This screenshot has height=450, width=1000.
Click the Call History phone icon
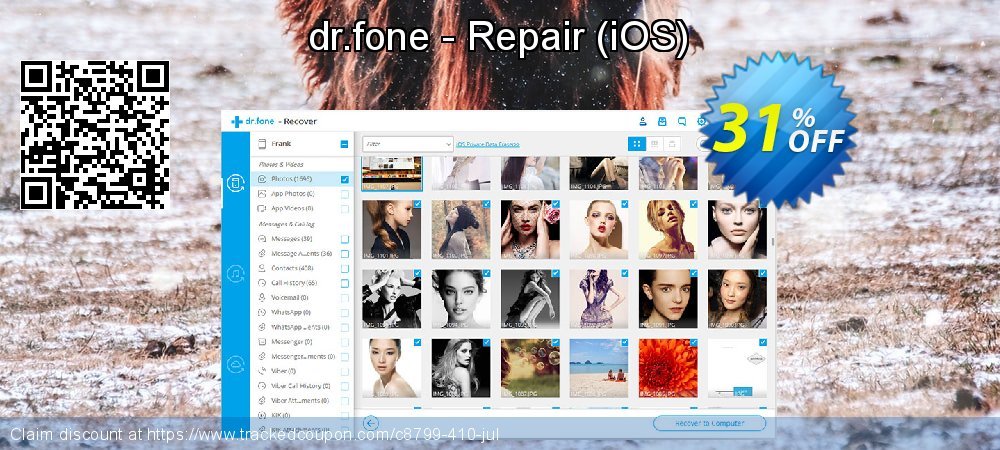[261, 282]
